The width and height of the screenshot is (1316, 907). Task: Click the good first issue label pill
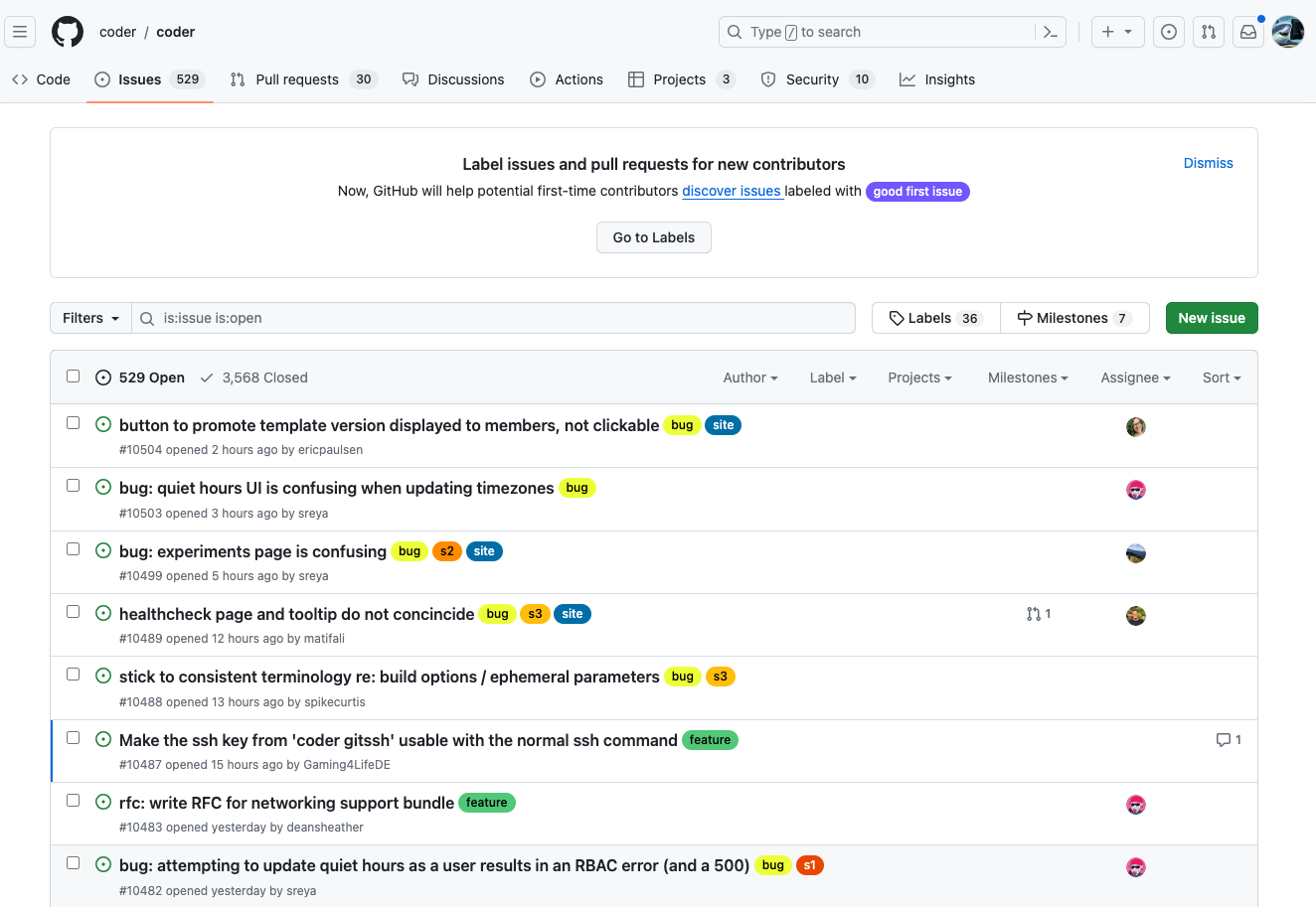(x=917, y=191)
